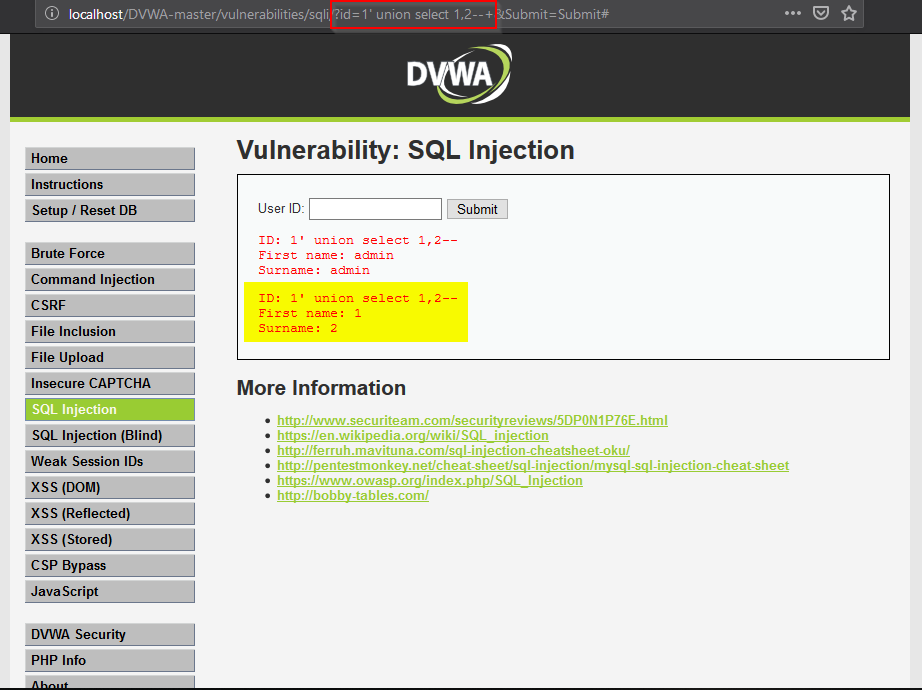The height and width of the screenshot is (690, 922).
Task: Click 'Surname: admin' result text
Action: click(x=314, y=271)
